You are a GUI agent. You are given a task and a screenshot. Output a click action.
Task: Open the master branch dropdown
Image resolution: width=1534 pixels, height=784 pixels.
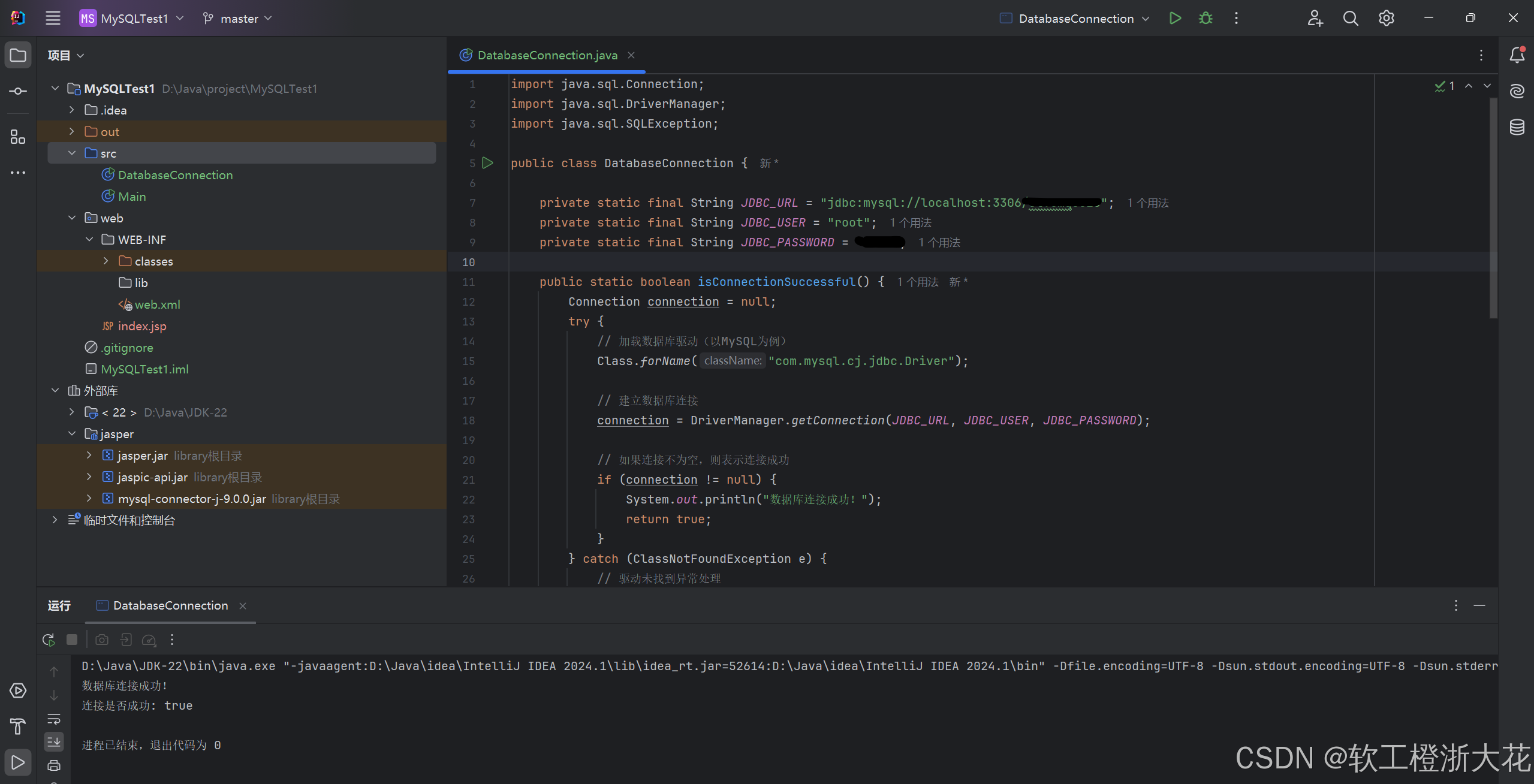[x=238, y=19]
